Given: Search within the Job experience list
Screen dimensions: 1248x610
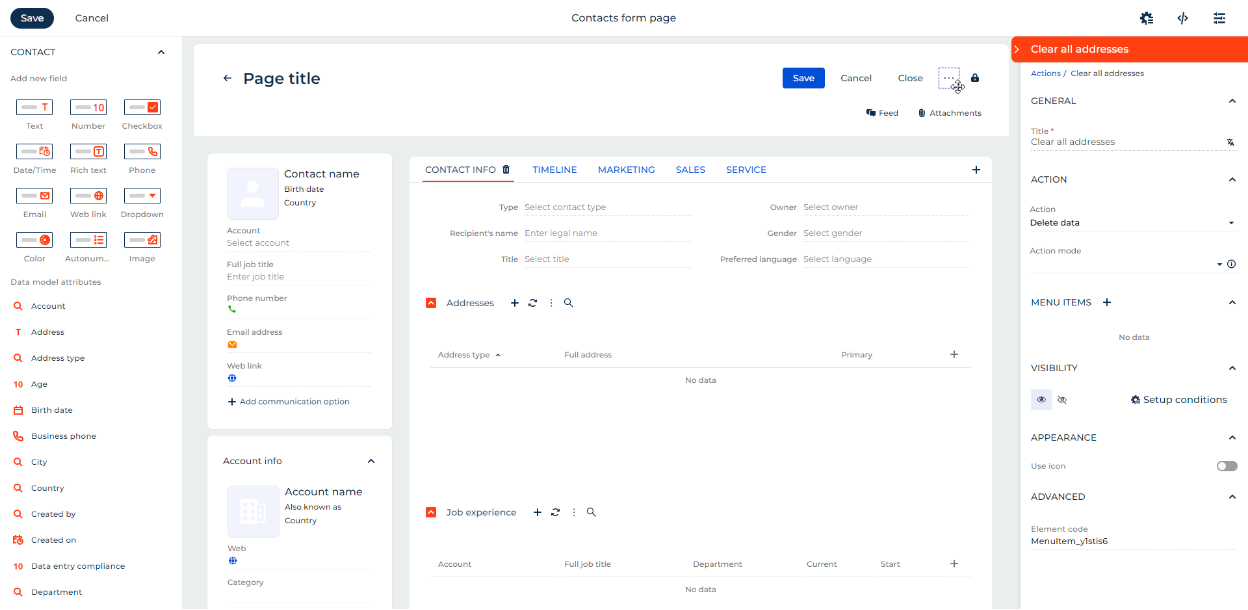Looking at the screenshot, I should pyautogui.click(x=591, y=511).
